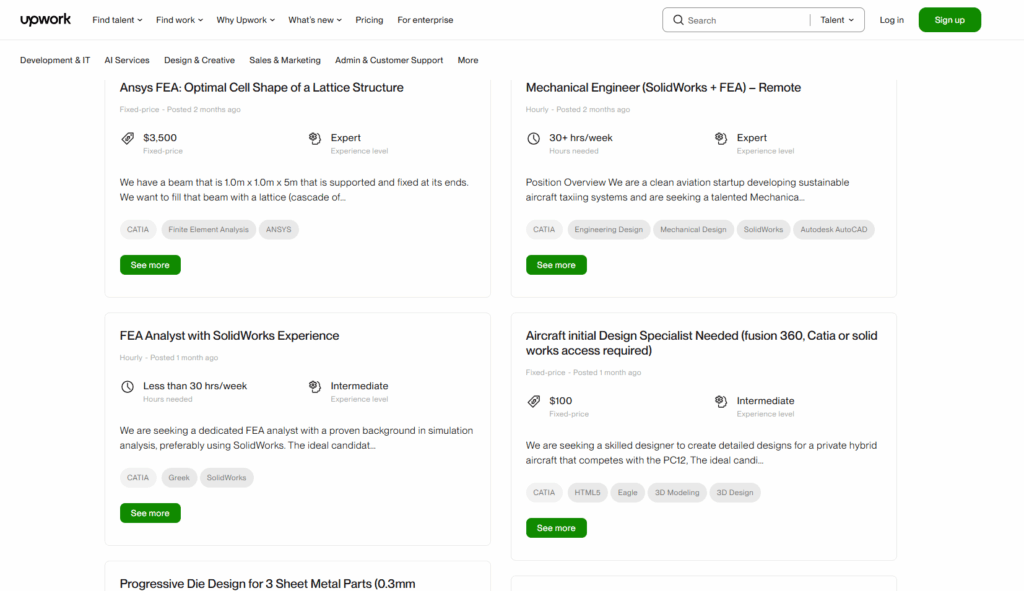This screenshot has height=591, width=1024.
Task: Select the ANSYS skill tag
Action: (278, 229)
